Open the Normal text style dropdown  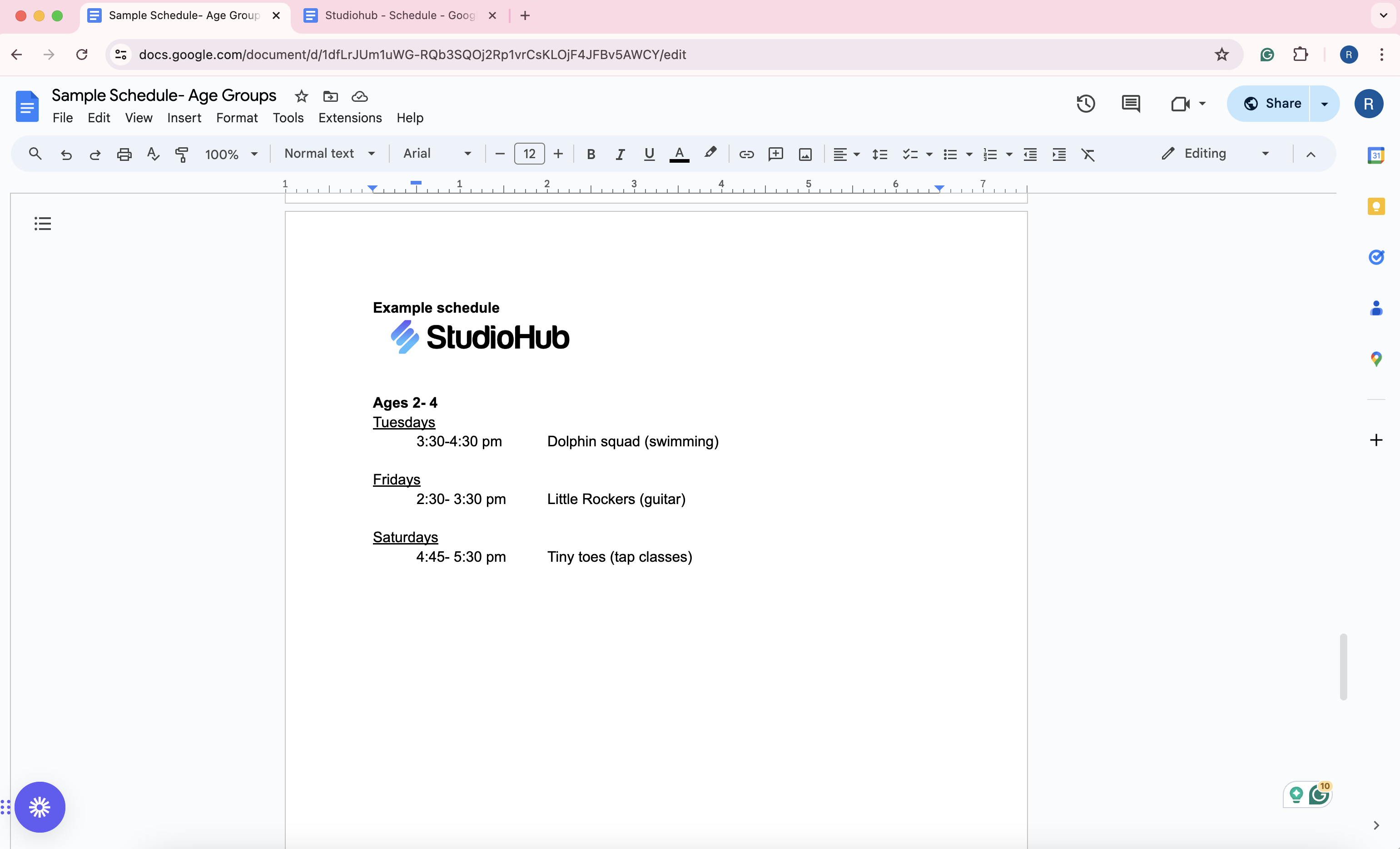[x=329, y=154]
